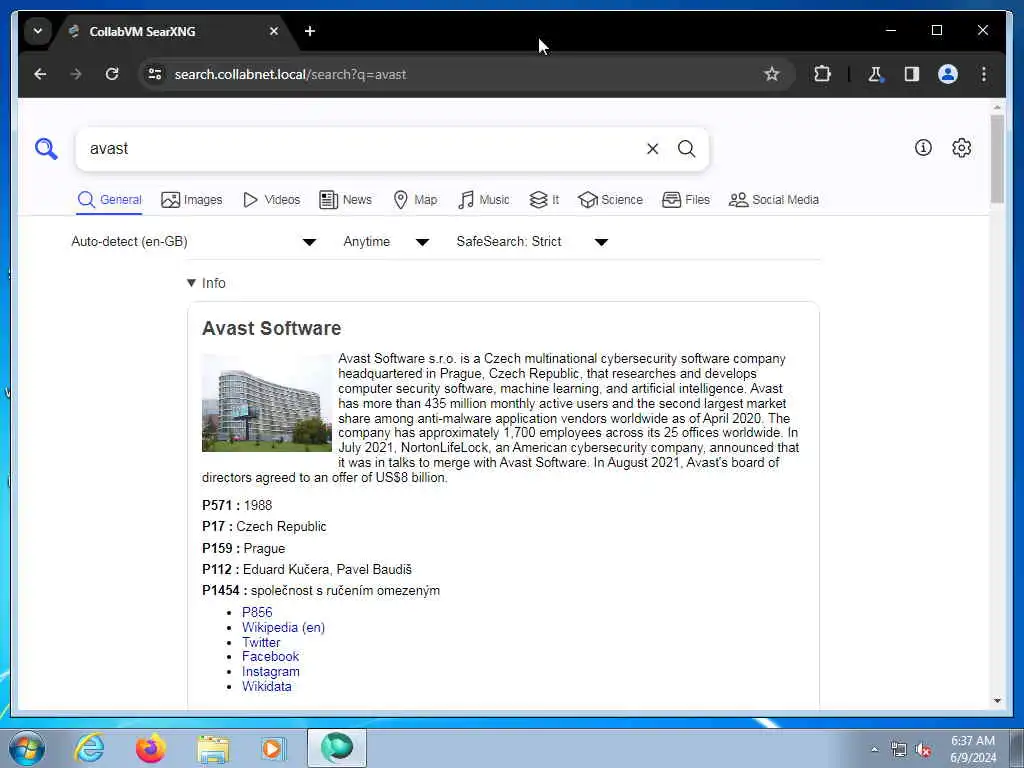Clear the search query with the X
The width and height of the screenshot is (1024, 768).
[652, 149]
